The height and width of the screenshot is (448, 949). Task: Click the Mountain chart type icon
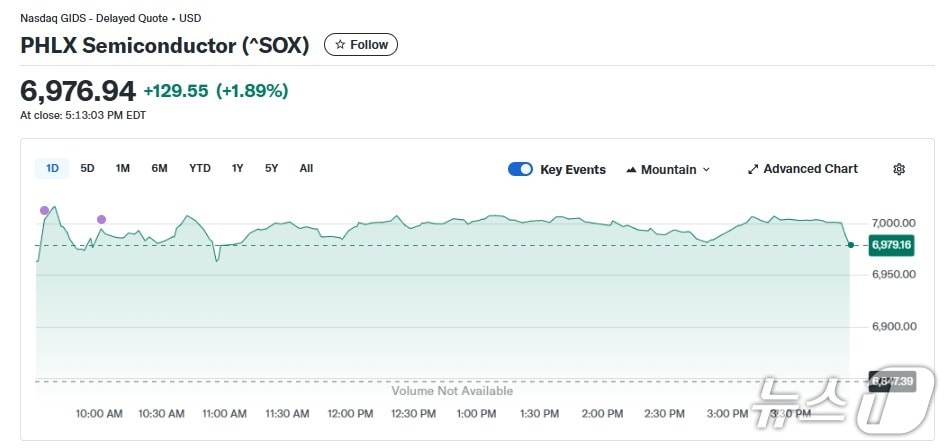pos(631,170)
